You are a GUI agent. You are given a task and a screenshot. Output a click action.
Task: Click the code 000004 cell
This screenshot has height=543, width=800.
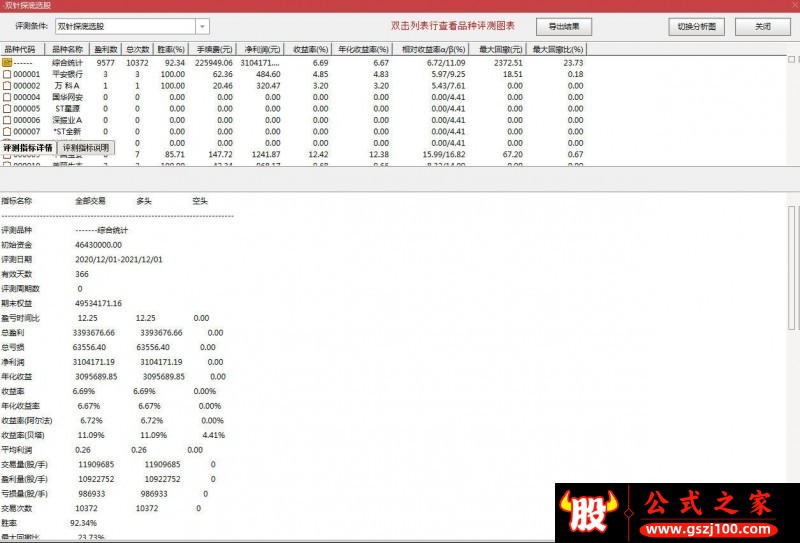coord(27,97)
